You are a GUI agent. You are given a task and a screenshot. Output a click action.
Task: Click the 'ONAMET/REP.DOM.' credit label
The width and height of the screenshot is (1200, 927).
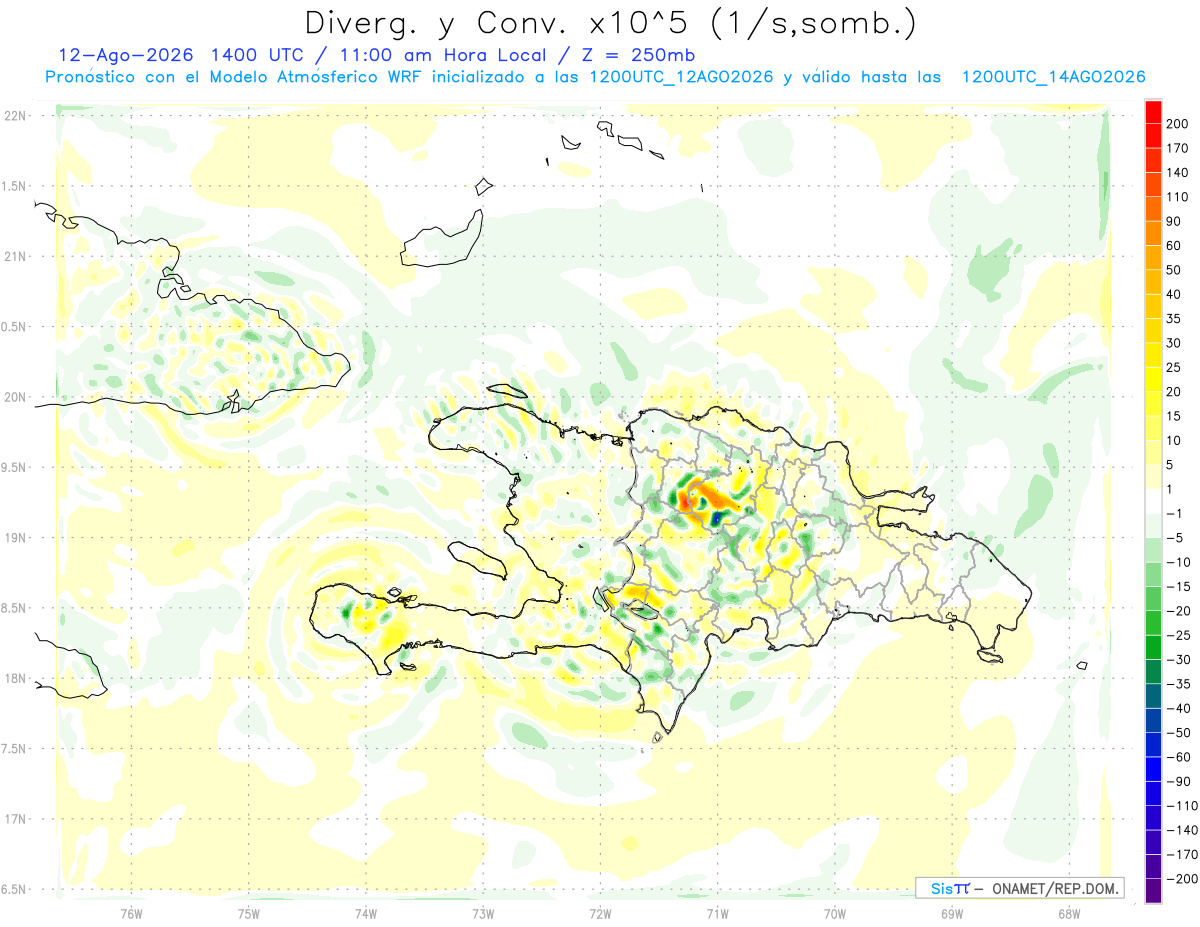click(x=1054, y=889)
